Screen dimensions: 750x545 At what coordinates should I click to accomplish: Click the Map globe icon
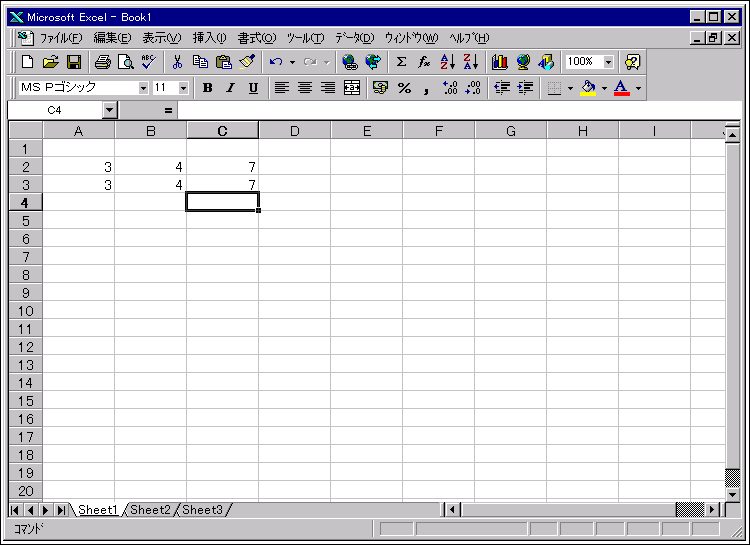click(523, 62)
